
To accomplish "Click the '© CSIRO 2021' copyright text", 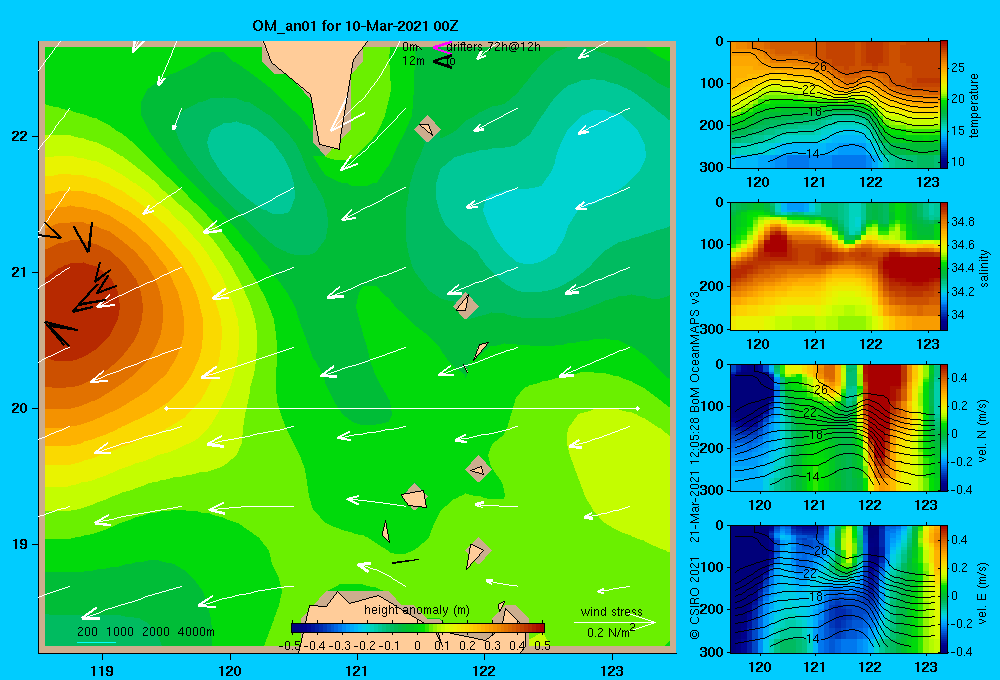I will coord(695,598).
